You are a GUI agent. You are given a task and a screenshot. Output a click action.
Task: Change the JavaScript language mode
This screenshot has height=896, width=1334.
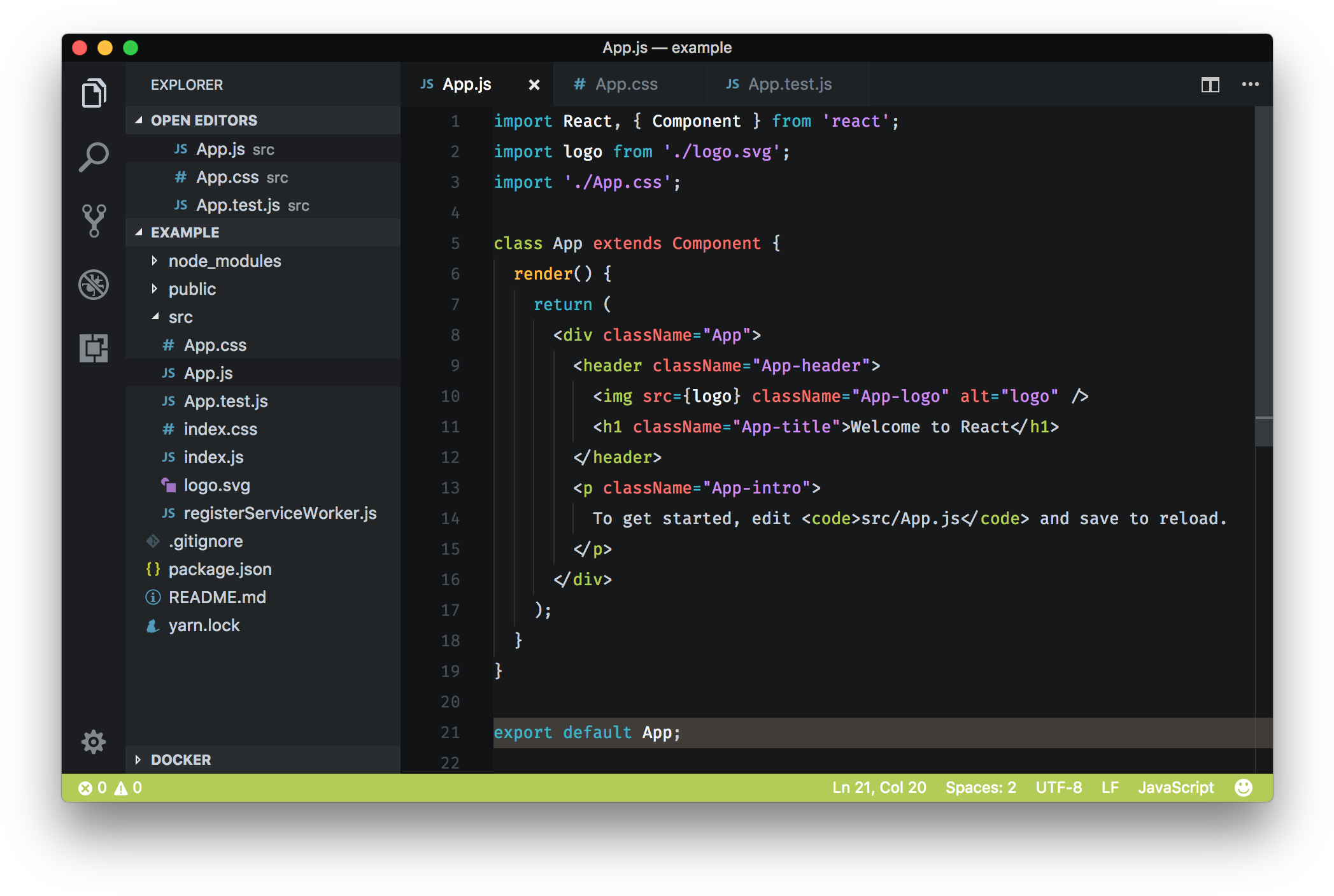tap(1175, 787)
